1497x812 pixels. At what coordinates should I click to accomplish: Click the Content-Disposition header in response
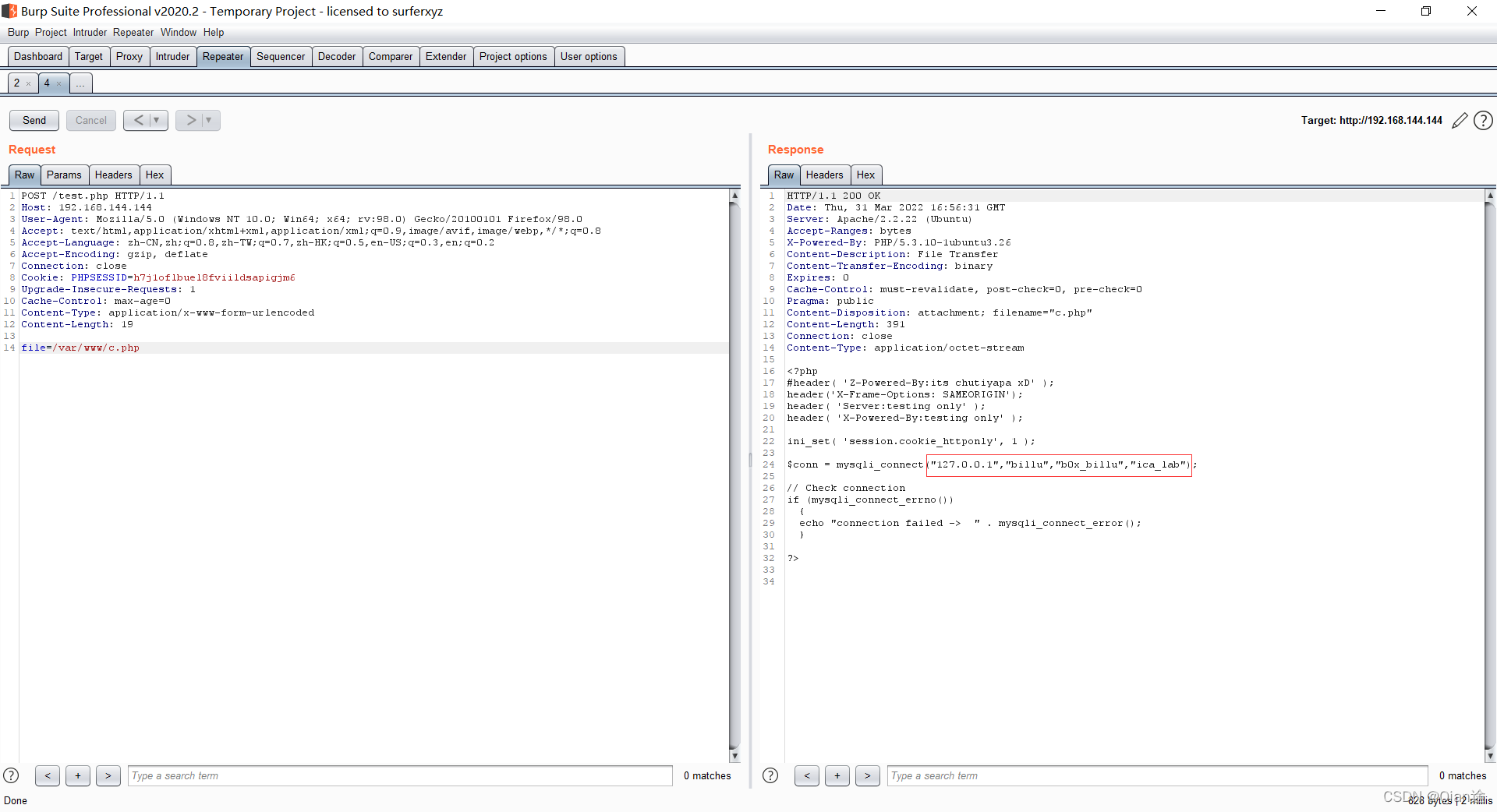click(940, 312)
